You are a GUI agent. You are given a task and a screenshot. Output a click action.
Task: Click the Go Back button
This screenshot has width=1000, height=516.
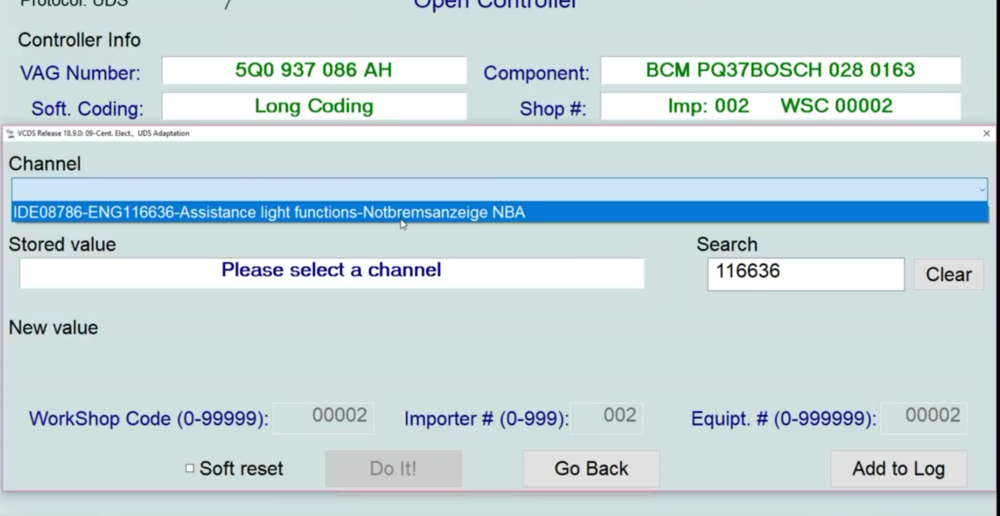(591, 468)
